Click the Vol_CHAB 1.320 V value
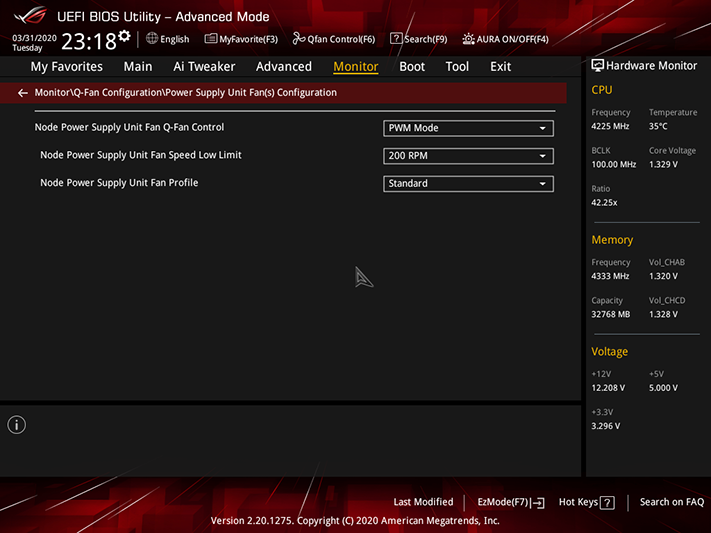The image size is (711, 533). 663,276
